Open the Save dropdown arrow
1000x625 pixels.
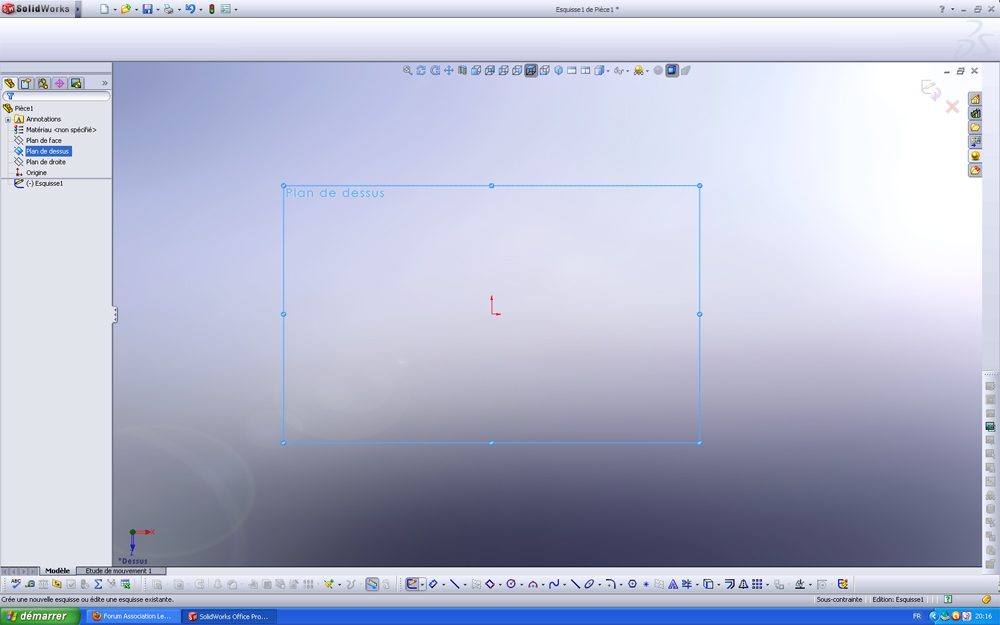(x=158, y=10)
